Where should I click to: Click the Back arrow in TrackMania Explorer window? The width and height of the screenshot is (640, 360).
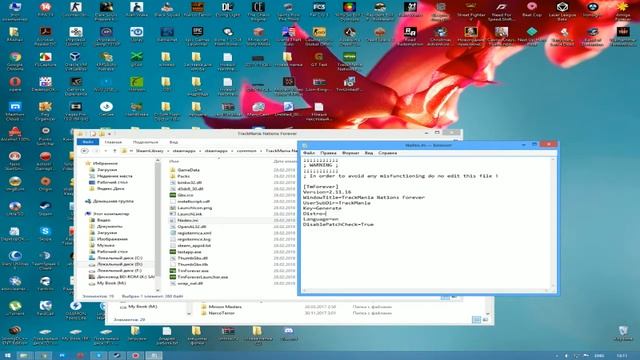(84, 151)
